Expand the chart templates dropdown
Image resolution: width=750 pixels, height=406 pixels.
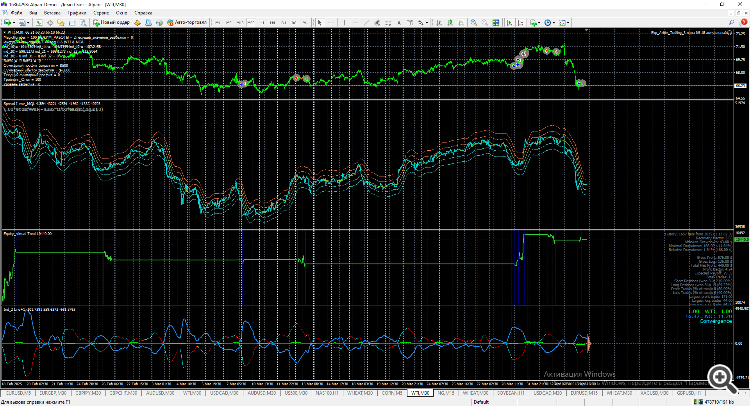pyautogui.click(x=568, y=22)
